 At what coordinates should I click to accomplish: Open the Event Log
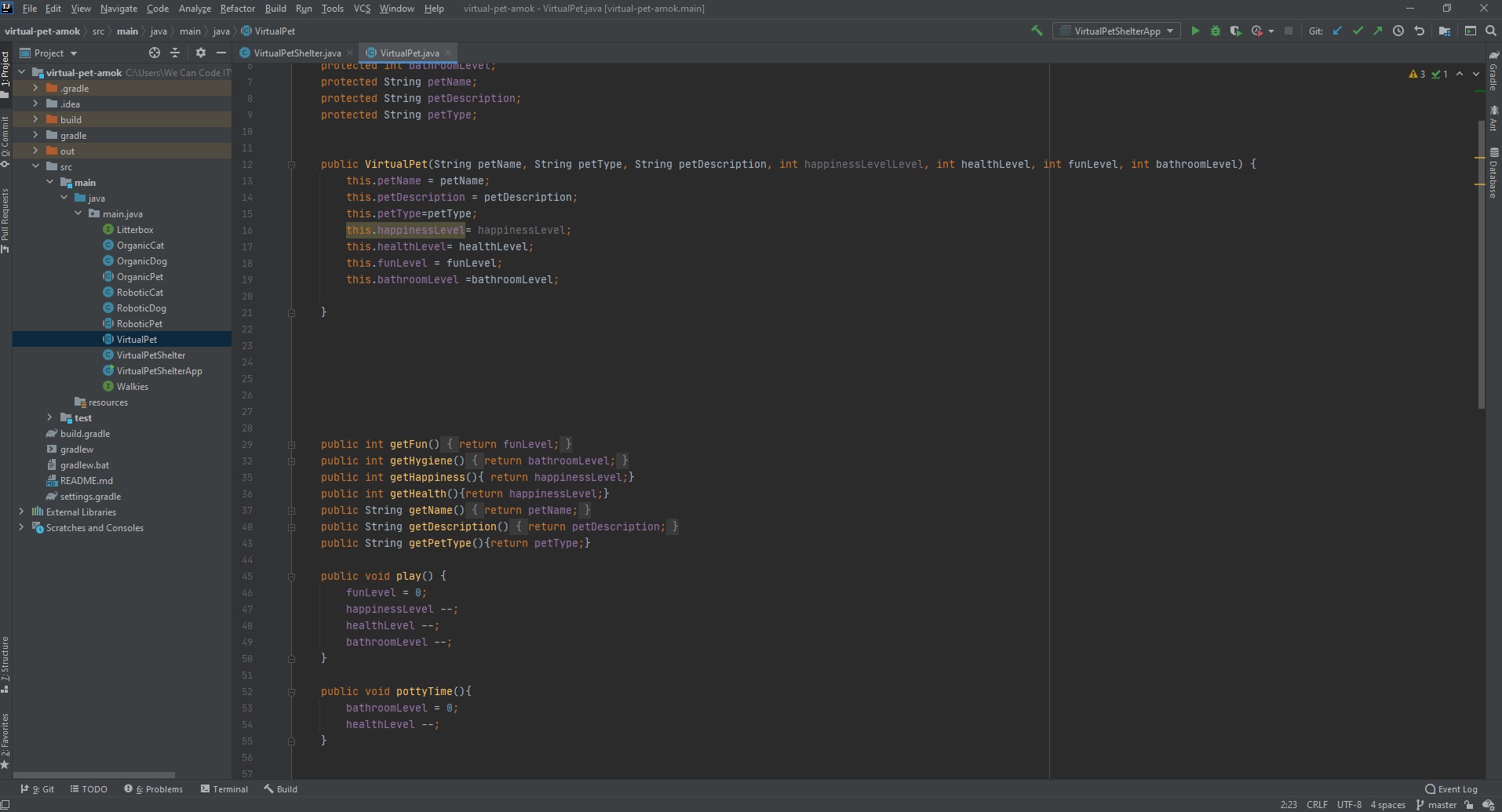tap(1452, 789)
